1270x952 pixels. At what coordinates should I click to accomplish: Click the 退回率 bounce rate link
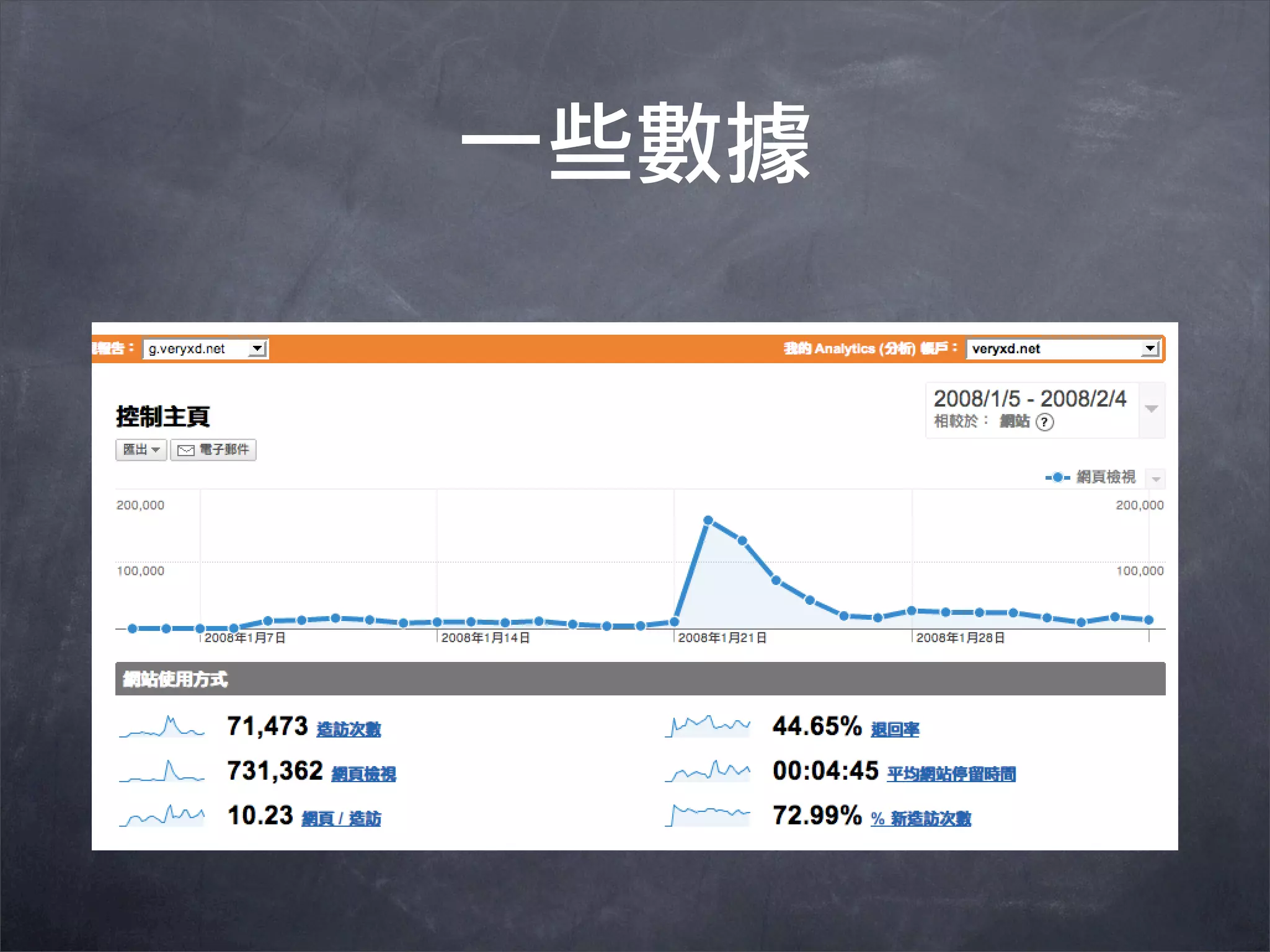(895, 729)
